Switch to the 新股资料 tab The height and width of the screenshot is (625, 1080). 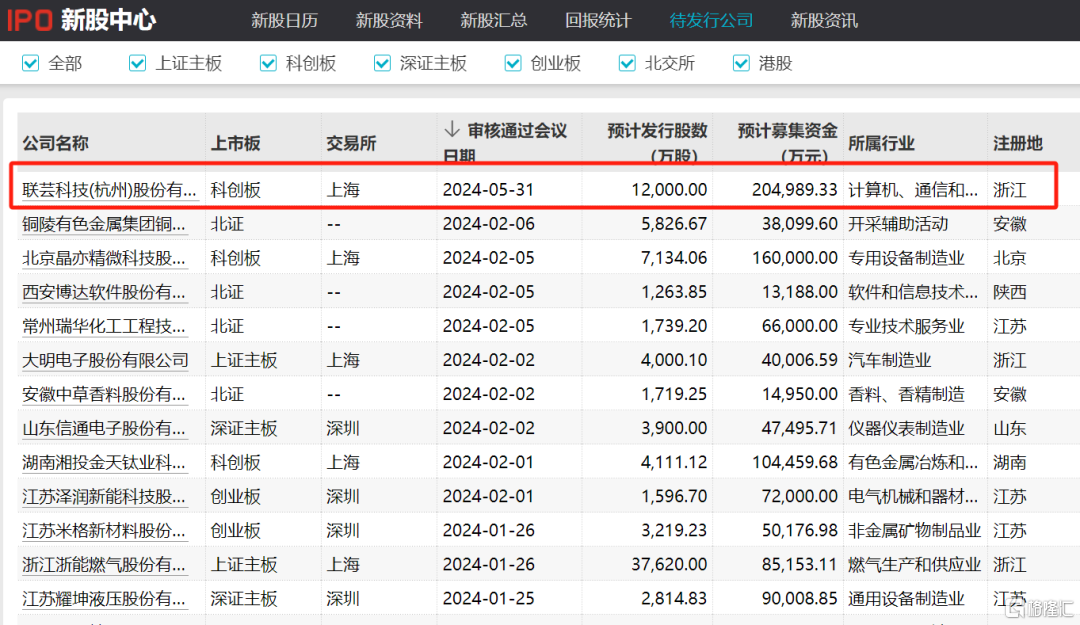(x=389, y=21)
